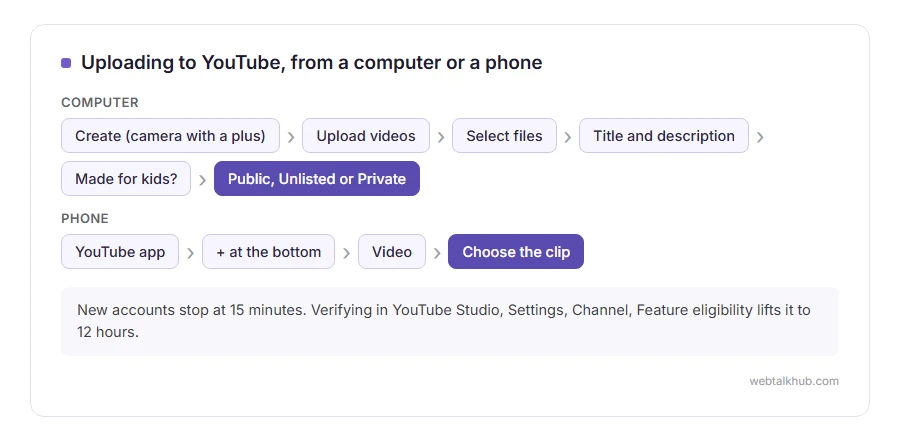The width and height of the screenshot is (900, 438).
Task: Click the chevron after Upload videos
Action: (441, 137)
